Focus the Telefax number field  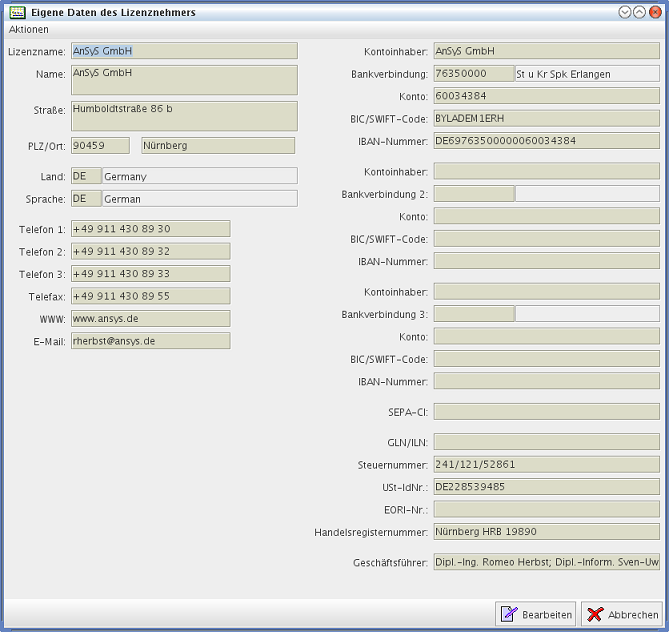[150, 296]
